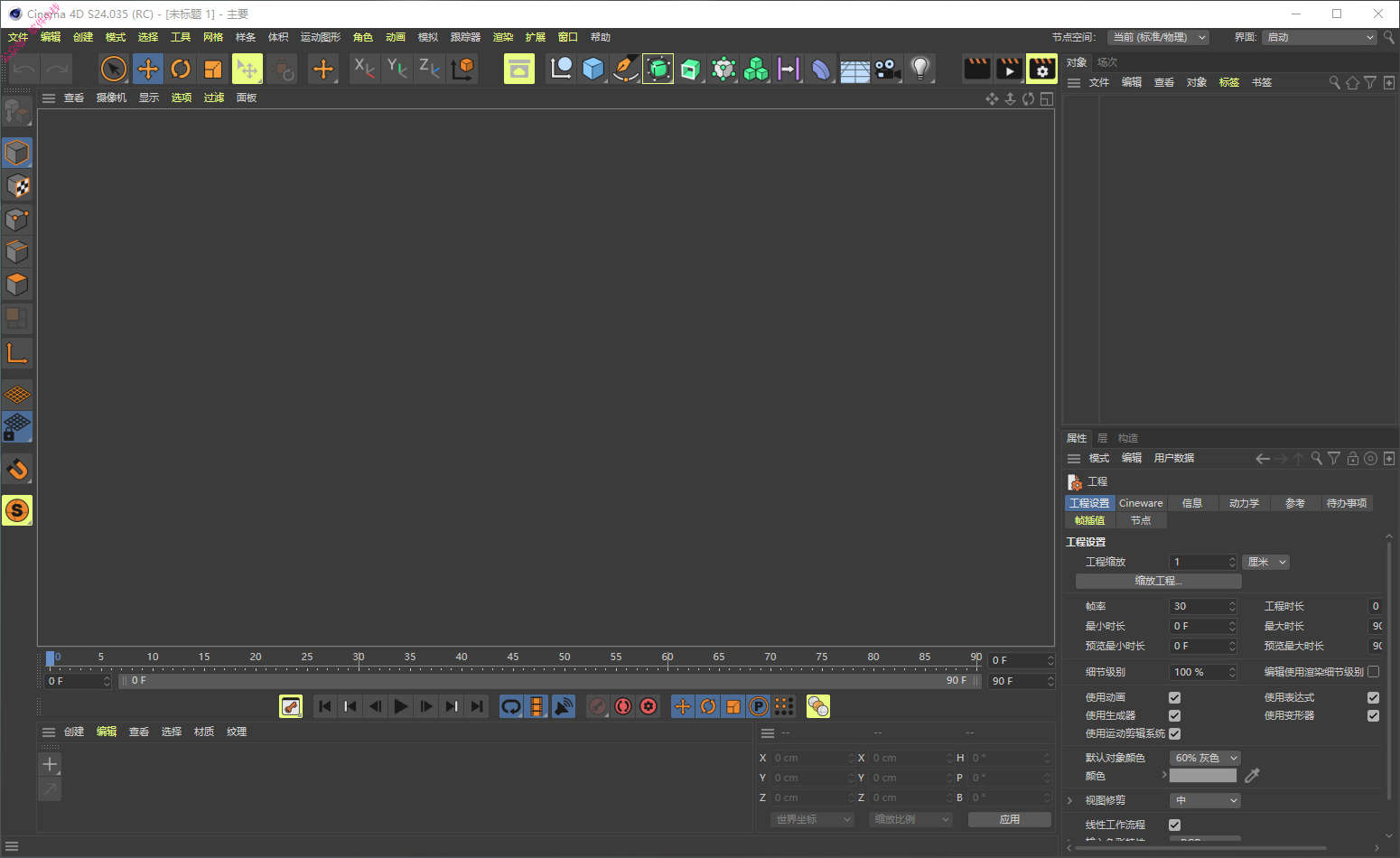1400x858 pixels.
Task: Enable Axis mode in left palette
Action: pos(17,353)
